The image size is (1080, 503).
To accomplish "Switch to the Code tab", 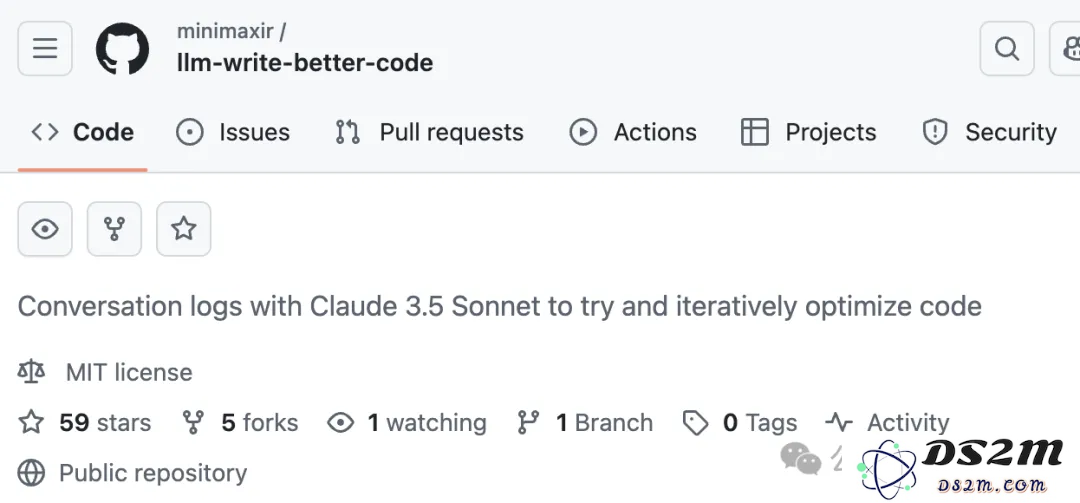I will tap(83, 132).
